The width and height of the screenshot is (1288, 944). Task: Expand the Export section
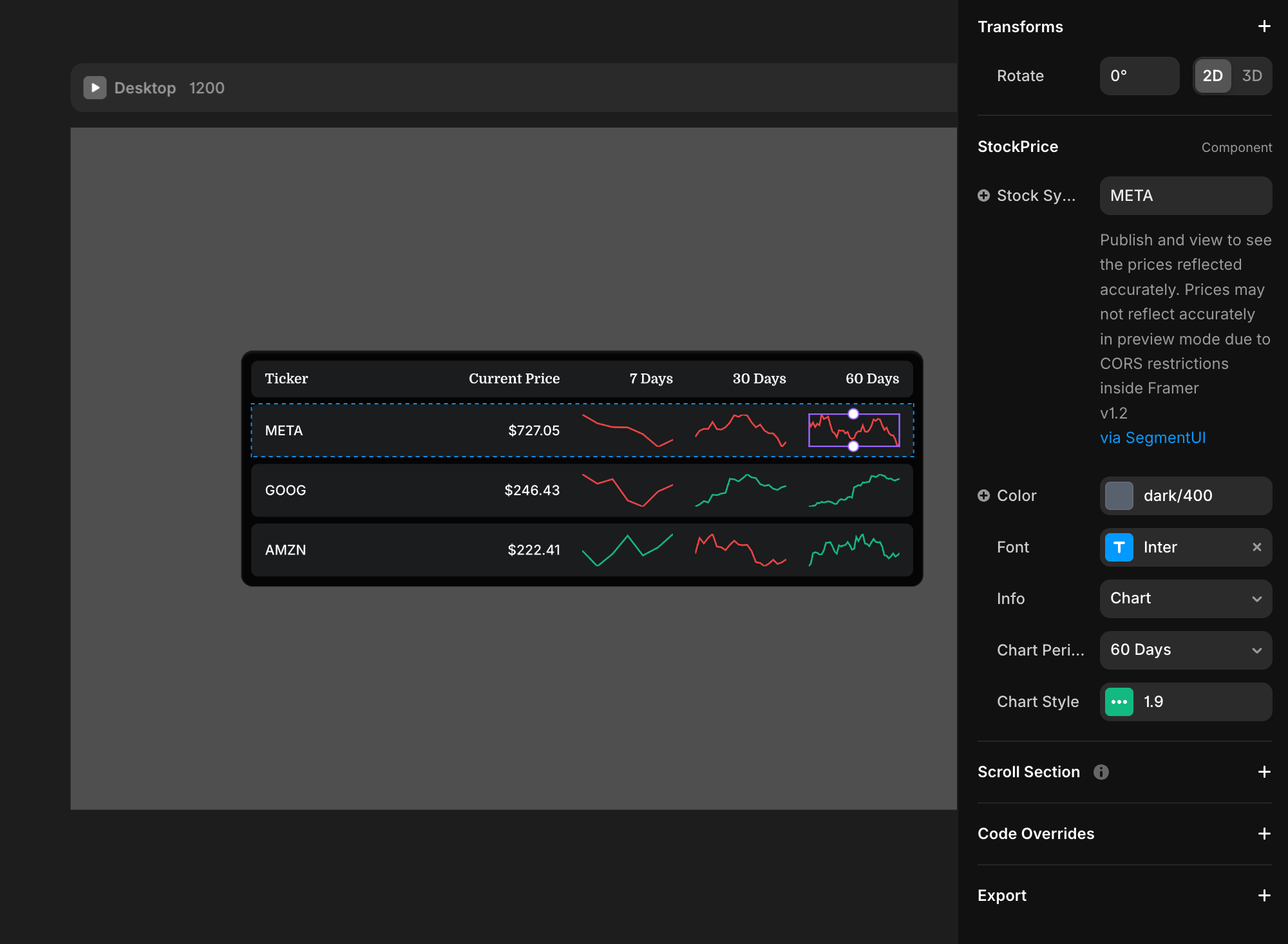1264,896
